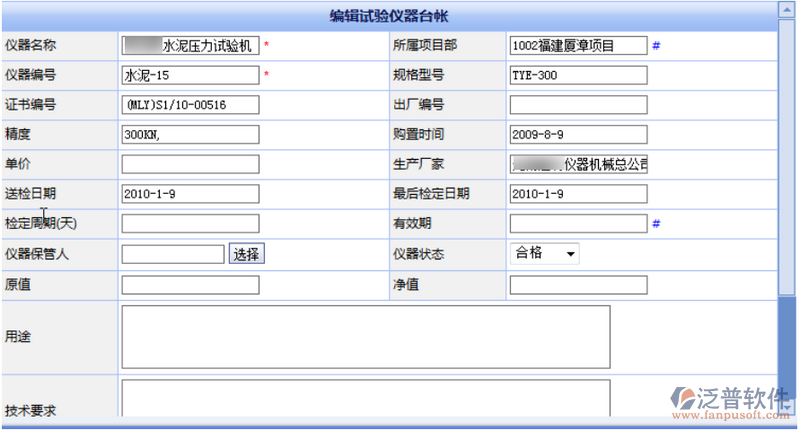The image size is (800, 431).
Task: Focus the empty 出厂编号 input field
Action: point(578,105)
